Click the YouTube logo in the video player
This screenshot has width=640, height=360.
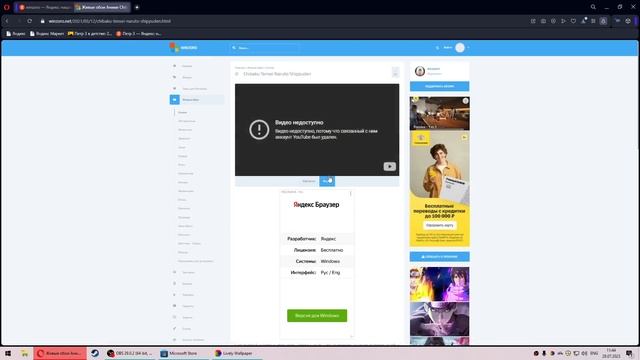(x=389, y=166)
